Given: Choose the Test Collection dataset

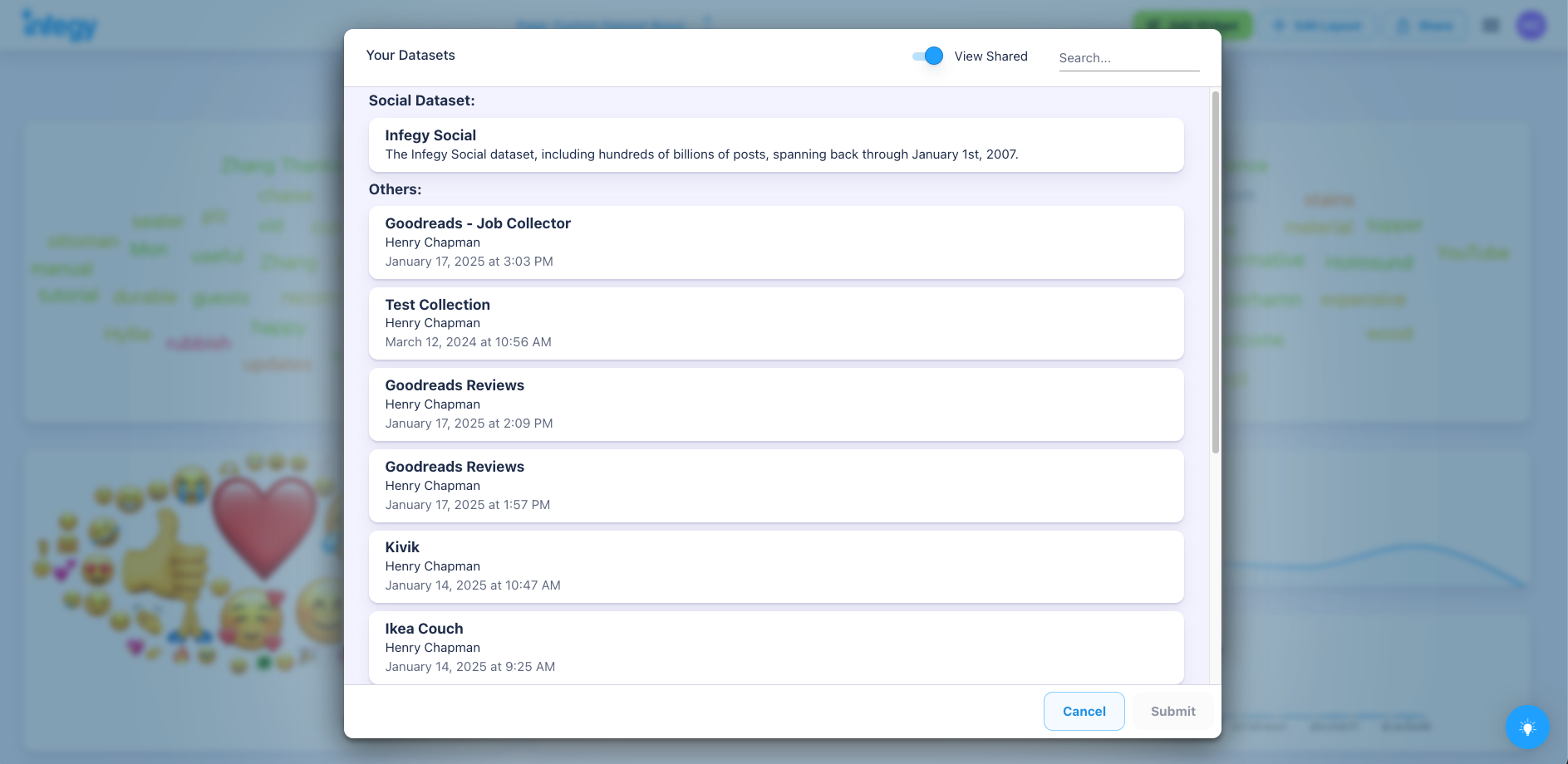Looking at the screenshot, I should [776, 323].
